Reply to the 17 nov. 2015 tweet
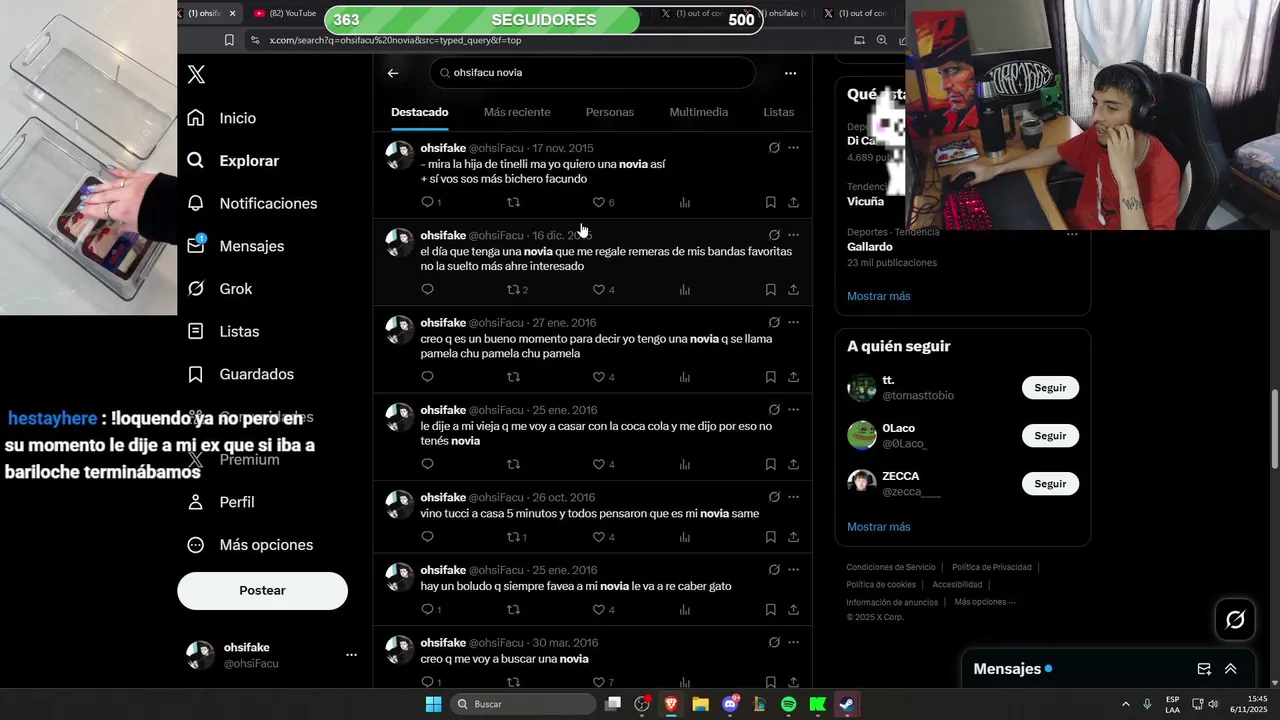 (x=427, y=202)
